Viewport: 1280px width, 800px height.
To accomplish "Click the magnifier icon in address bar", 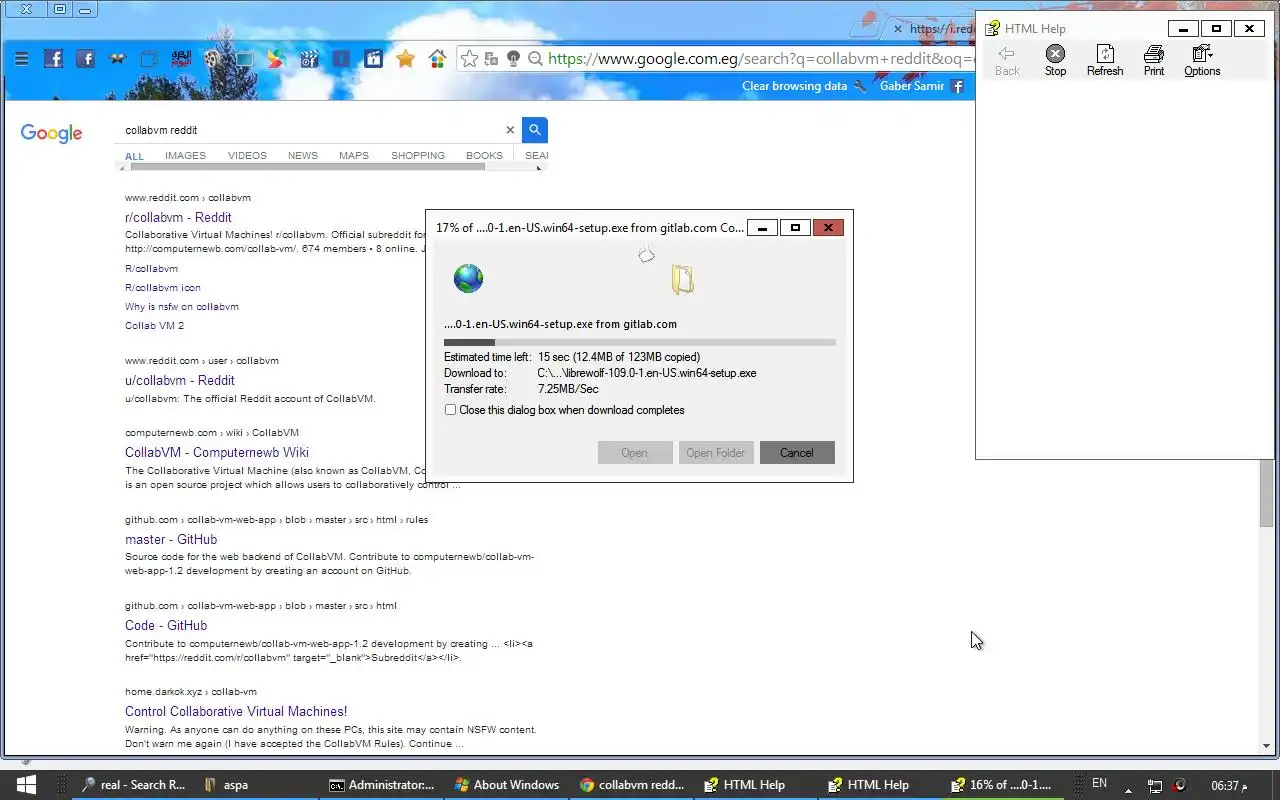I will [x=535, y=59].
